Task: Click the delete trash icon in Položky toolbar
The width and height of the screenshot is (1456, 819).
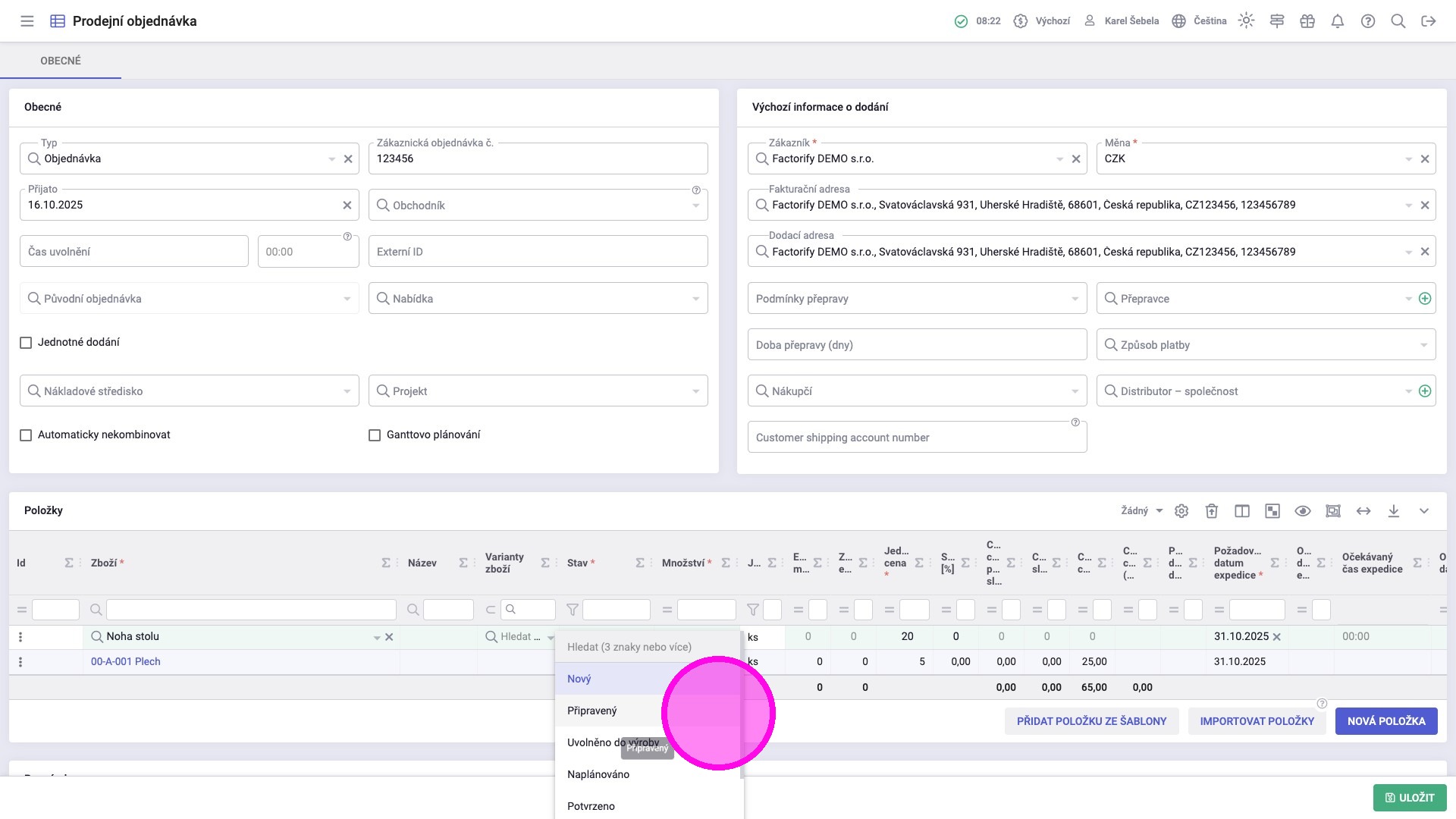Action: [1212, 511]
